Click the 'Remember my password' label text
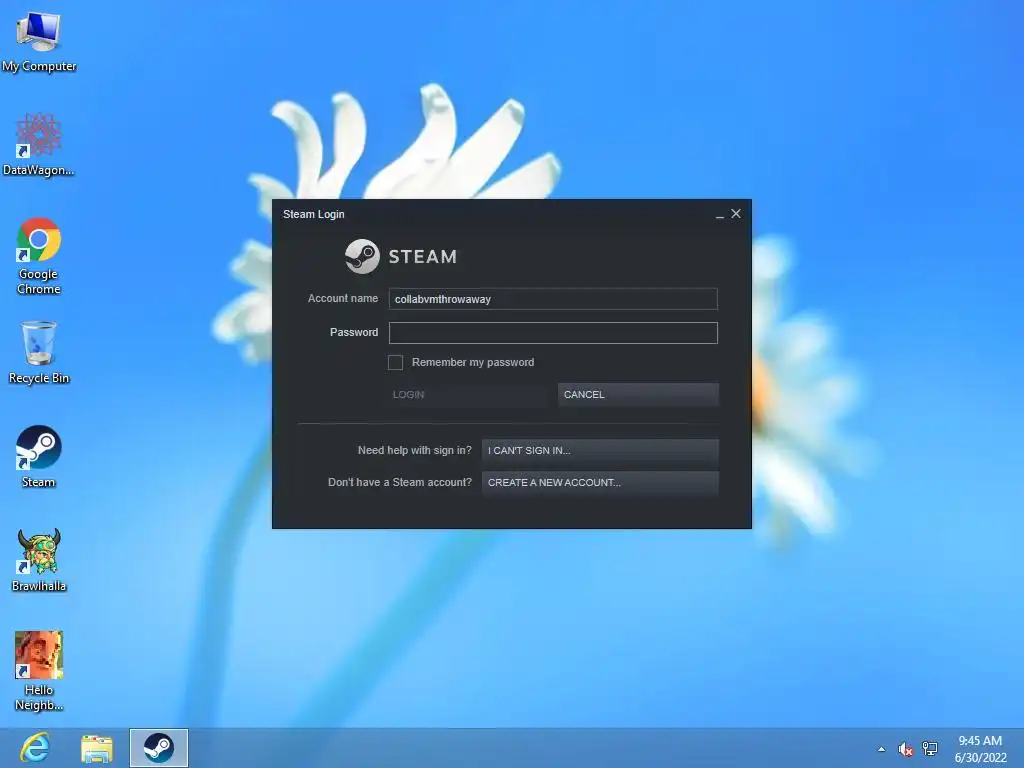This screenshot has height=768, width=1024. pos(473,362)
